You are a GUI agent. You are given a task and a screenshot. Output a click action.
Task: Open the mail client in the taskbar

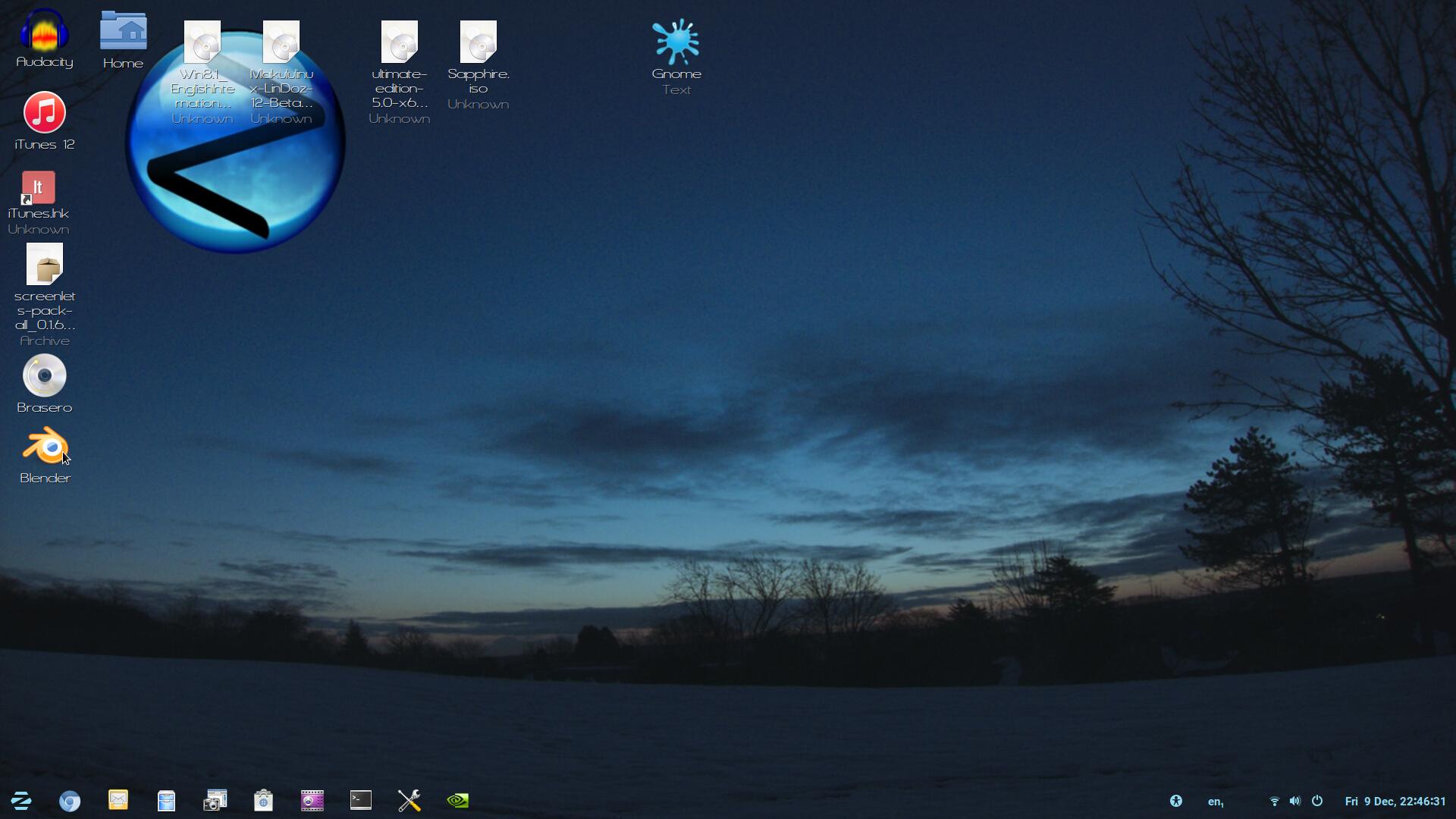pos(118,800)
